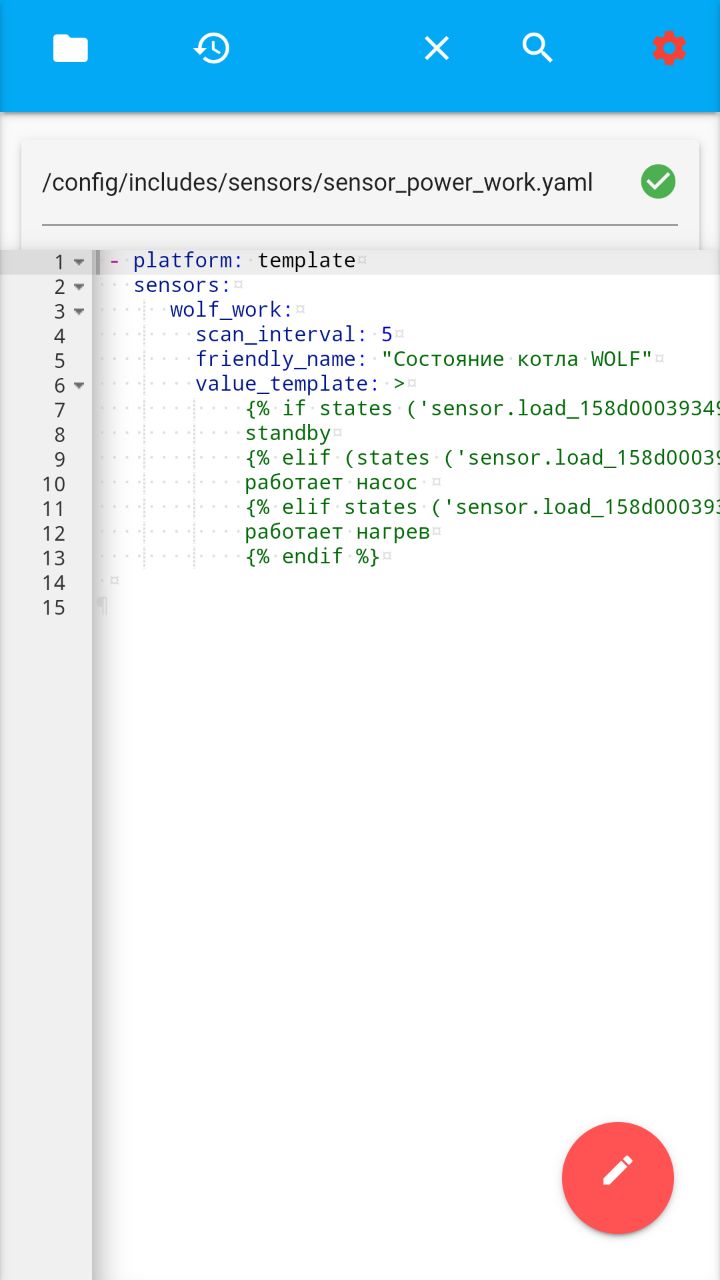Screen dimensions: 720x1280
Task: Click the 'wolf_work:' key
Action: click(231, 310)
